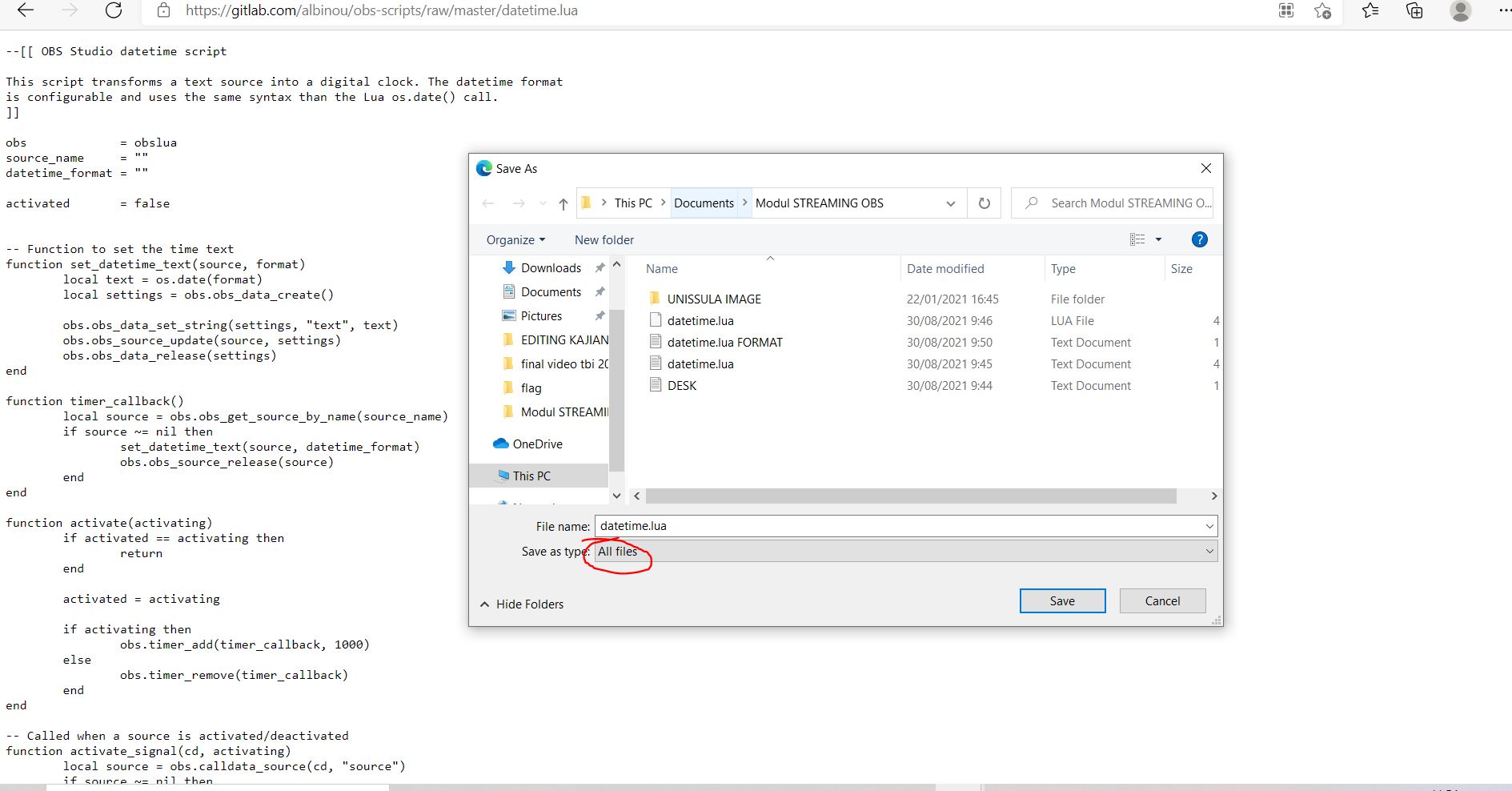Add this page to favorites
This screenshot has width=1512, height=791.
[x=1322, y=11]
